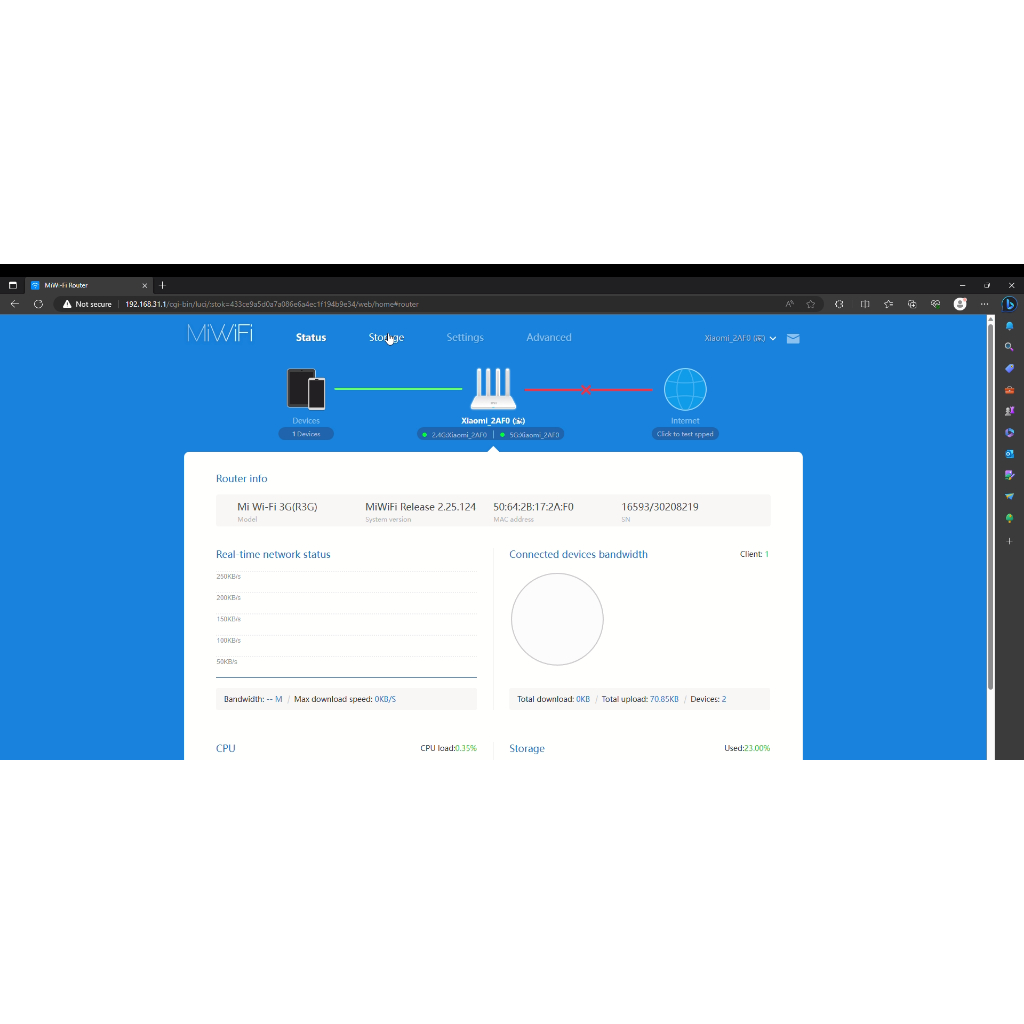
Task: Click the Internet globe icon
Action: pos(685,389)
